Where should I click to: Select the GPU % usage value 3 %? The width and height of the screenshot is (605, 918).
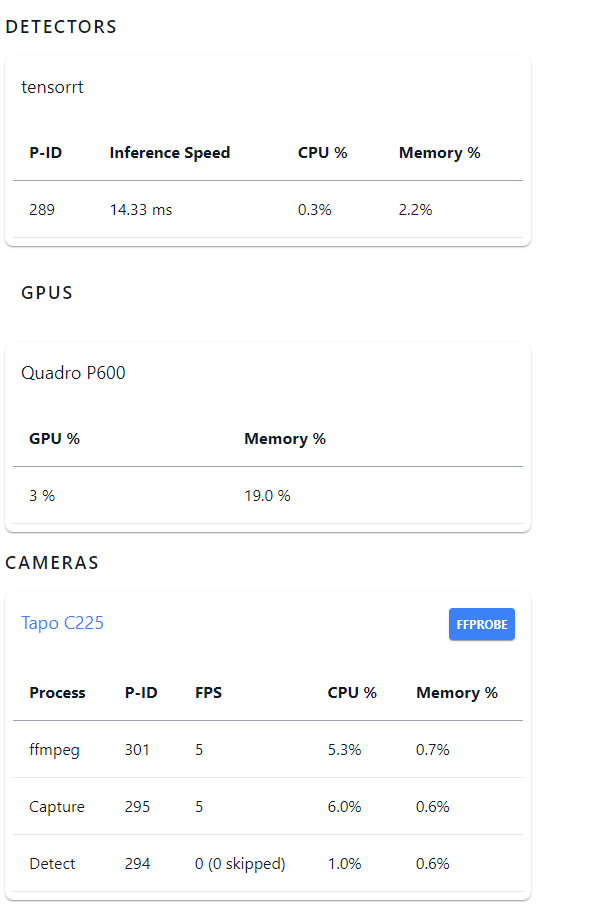coord(39,495)
